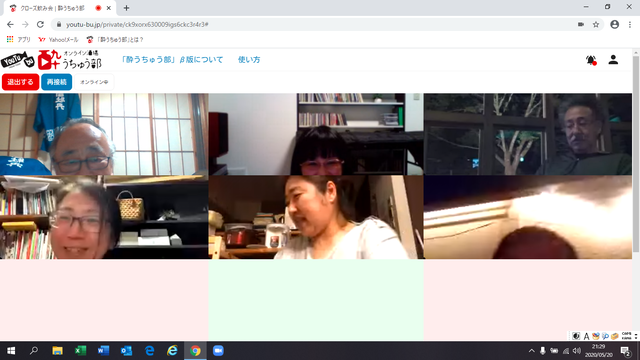Open the Action Center notifications icon
The image size is (640, 360).
pyautogui.click(x=626, y=351)
